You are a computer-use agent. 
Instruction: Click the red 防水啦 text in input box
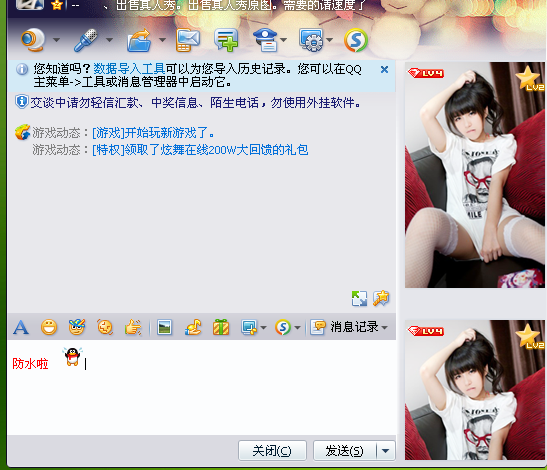pyautogui.click(x=30, y=364)
